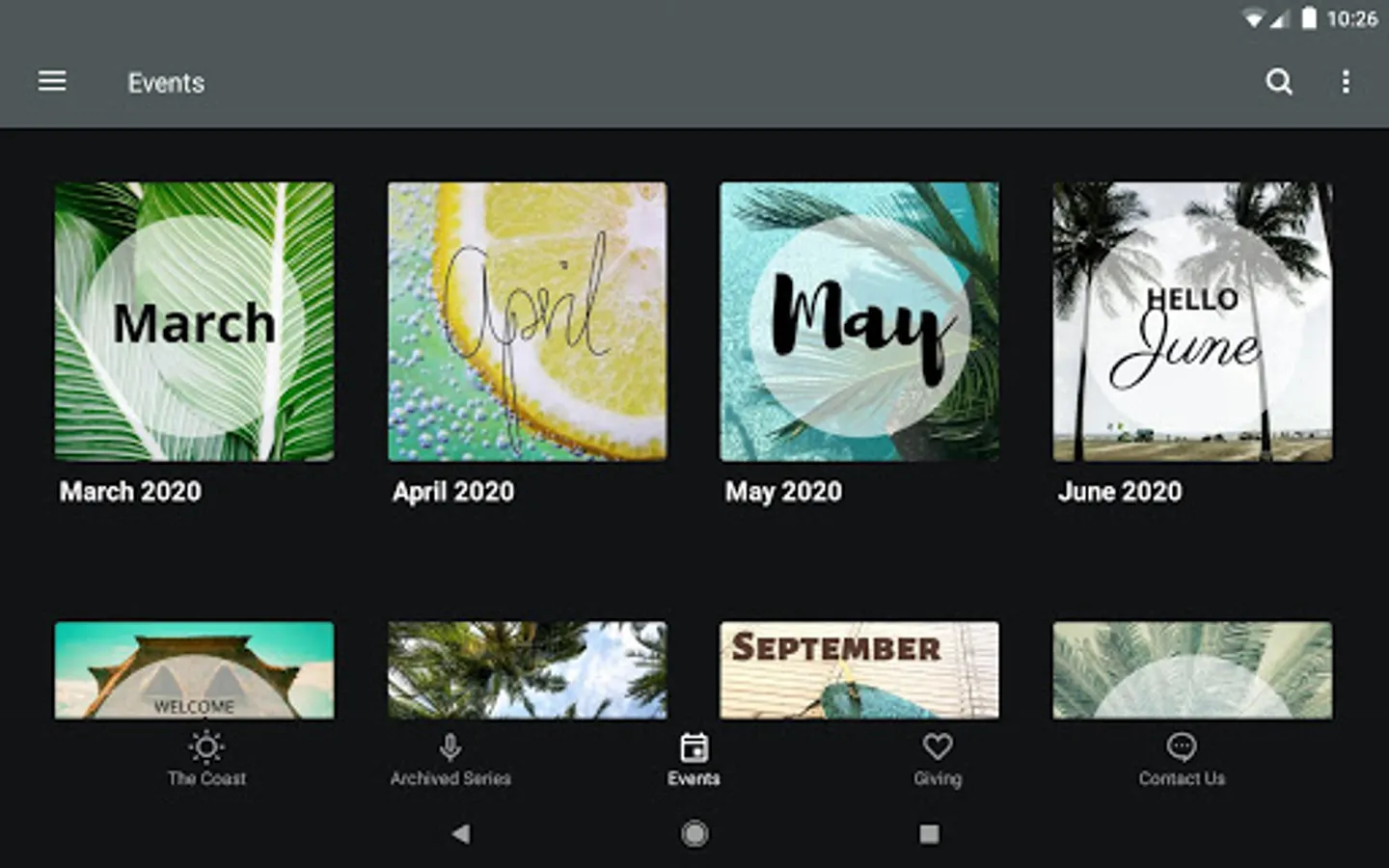The width and height of the screenshot is (1389, 868).
Task: Open Contact Us chat bubble icon
Action: point(1182,746)
